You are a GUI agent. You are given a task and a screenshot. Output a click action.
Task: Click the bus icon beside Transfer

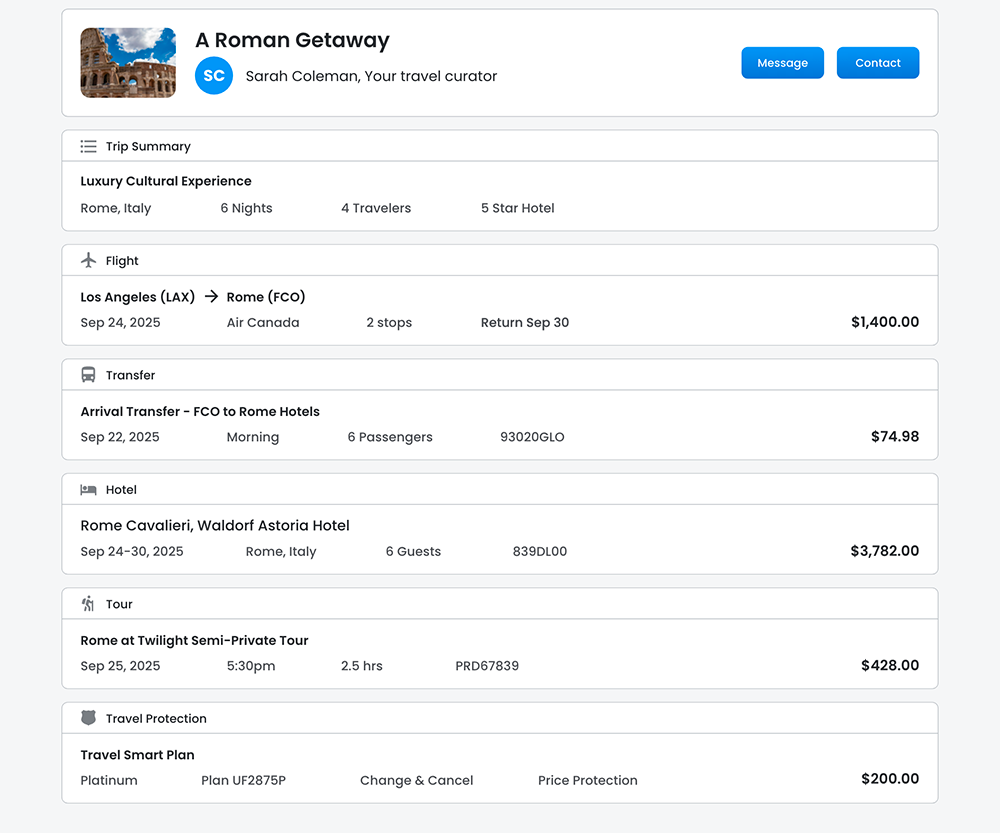(88, 375)
